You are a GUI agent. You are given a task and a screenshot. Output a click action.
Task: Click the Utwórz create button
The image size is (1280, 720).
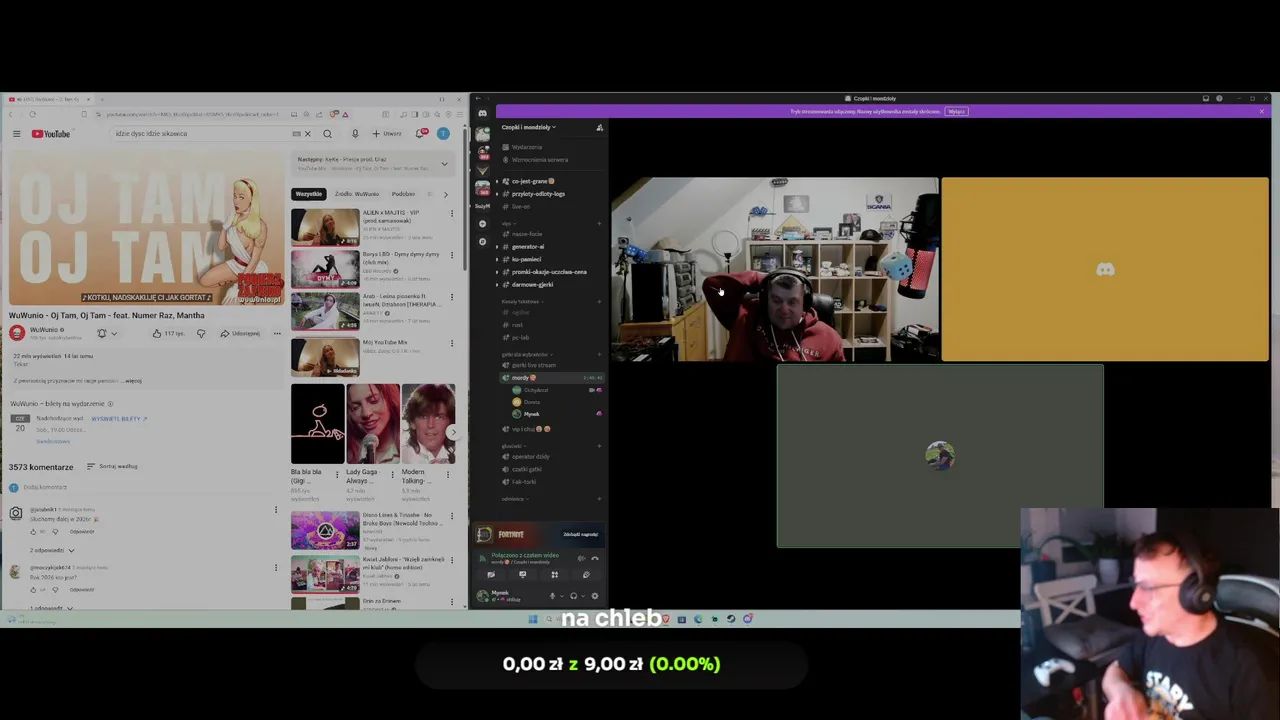click(387, 133)
